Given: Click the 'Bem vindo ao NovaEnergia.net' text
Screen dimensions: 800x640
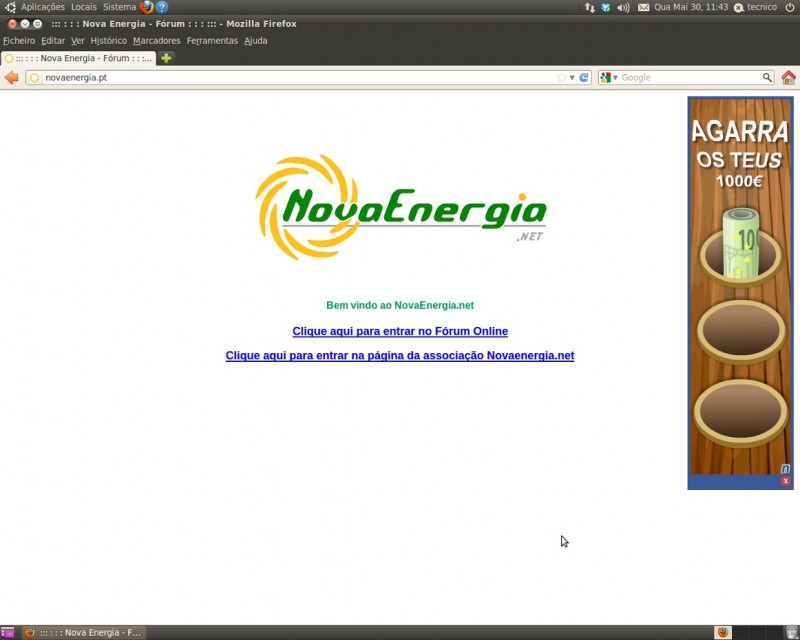Looking at the screenshot, I should (x=400, y=305).
